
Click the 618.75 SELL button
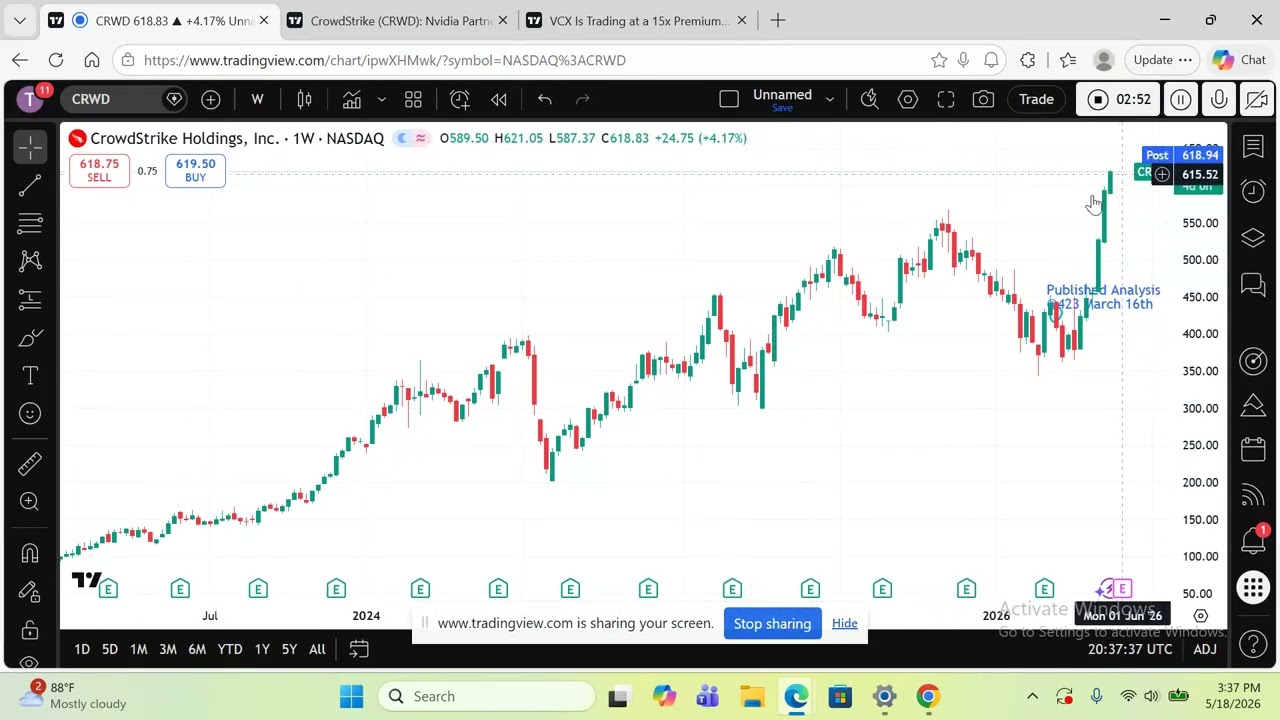(x=99, y=170)
